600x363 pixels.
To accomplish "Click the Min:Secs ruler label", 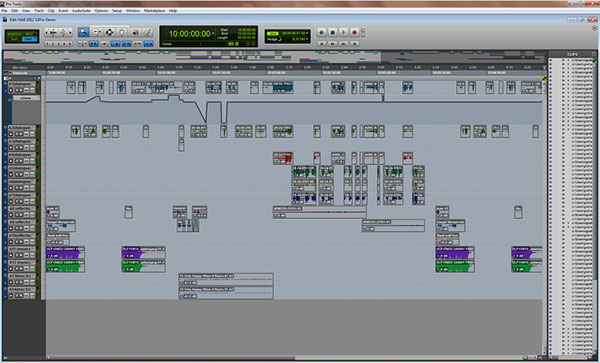I will (x=20, y=68).
